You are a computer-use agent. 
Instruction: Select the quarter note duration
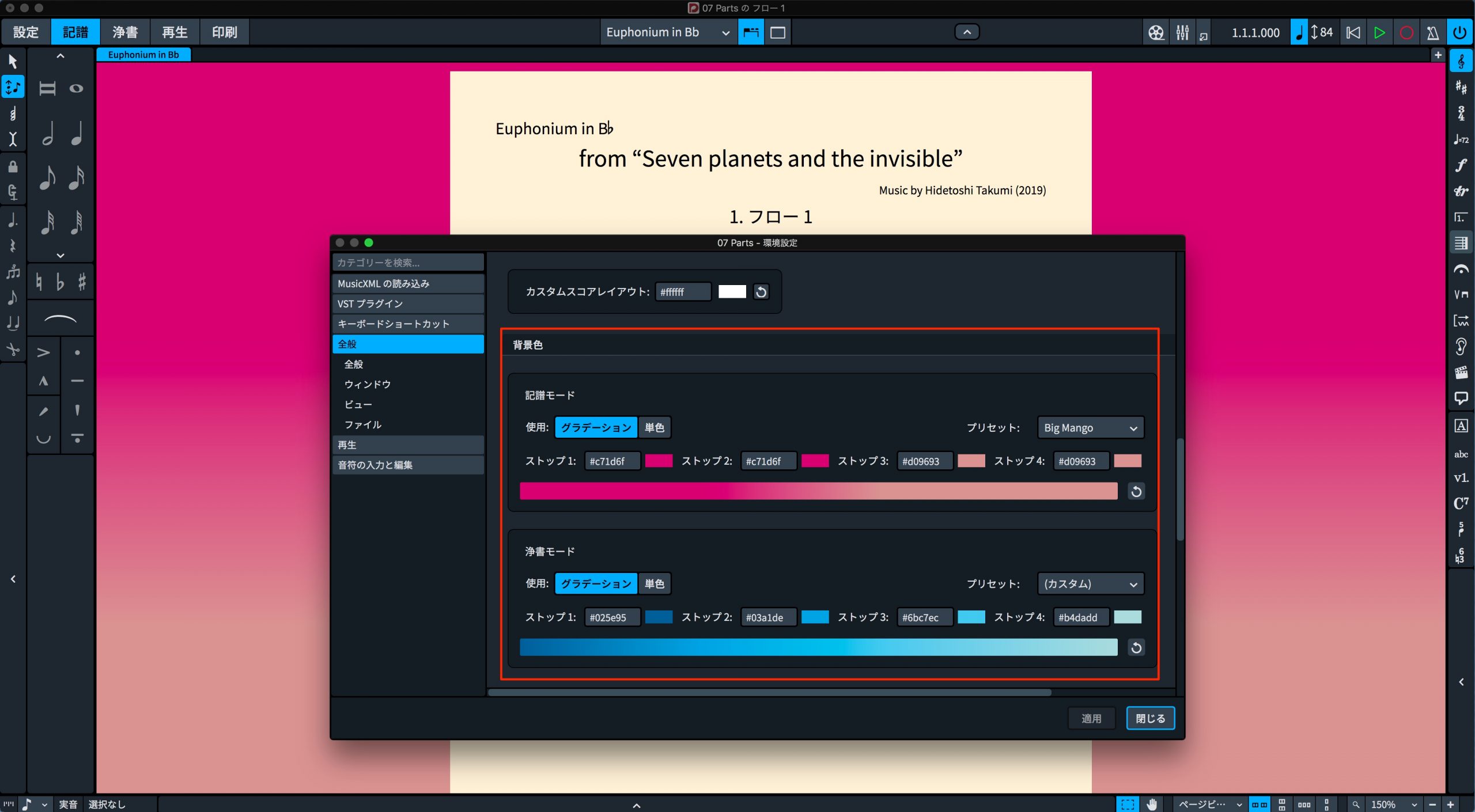point(77,134)
